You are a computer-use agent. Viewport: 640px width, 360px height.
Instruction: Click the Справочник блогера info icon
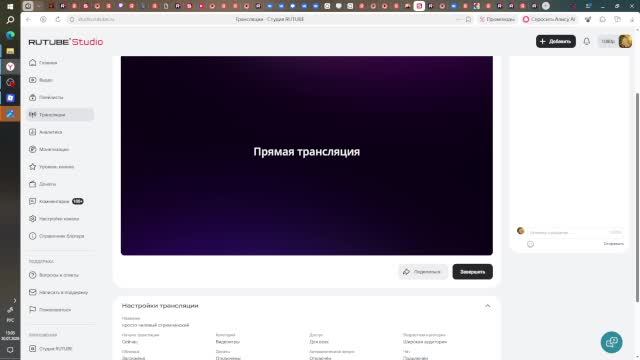pyautogui.click(x=33, y=236)
